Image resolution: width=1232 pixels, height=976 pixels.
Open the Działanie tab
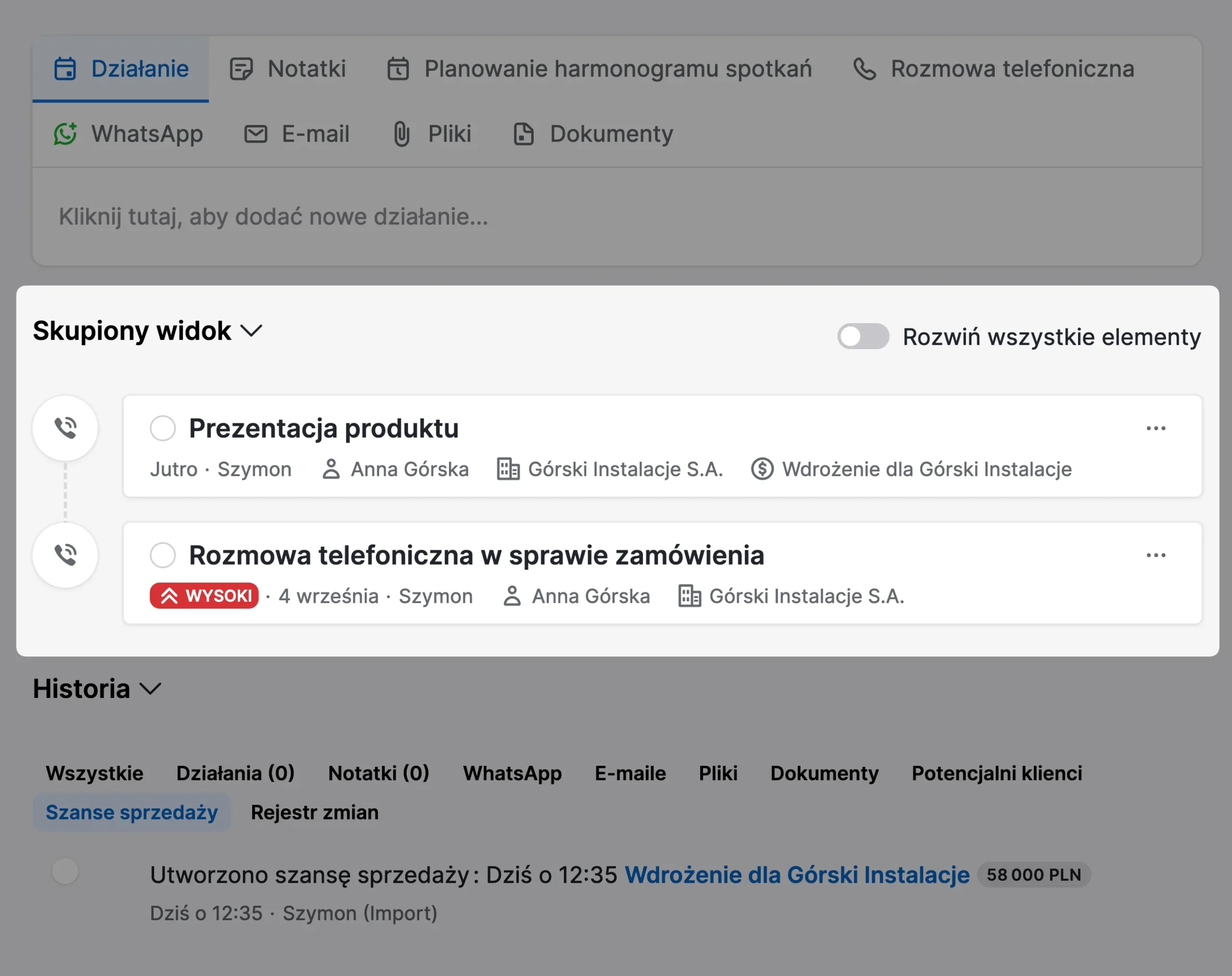pyautogui.click(x=121, y=68)
